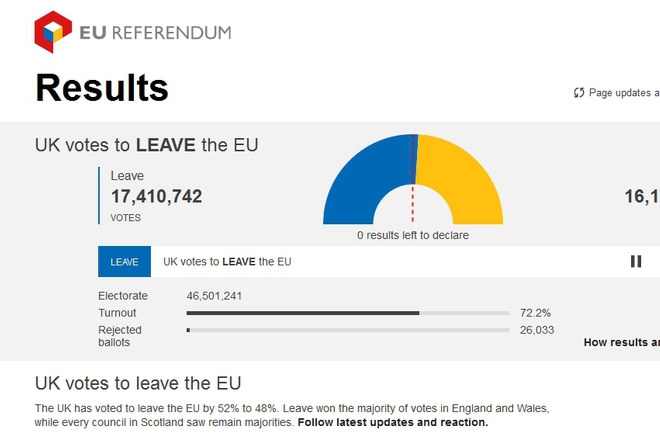Click the blue LEAVE badge in ticker
The image size is (660, 440).
(124, 261)
